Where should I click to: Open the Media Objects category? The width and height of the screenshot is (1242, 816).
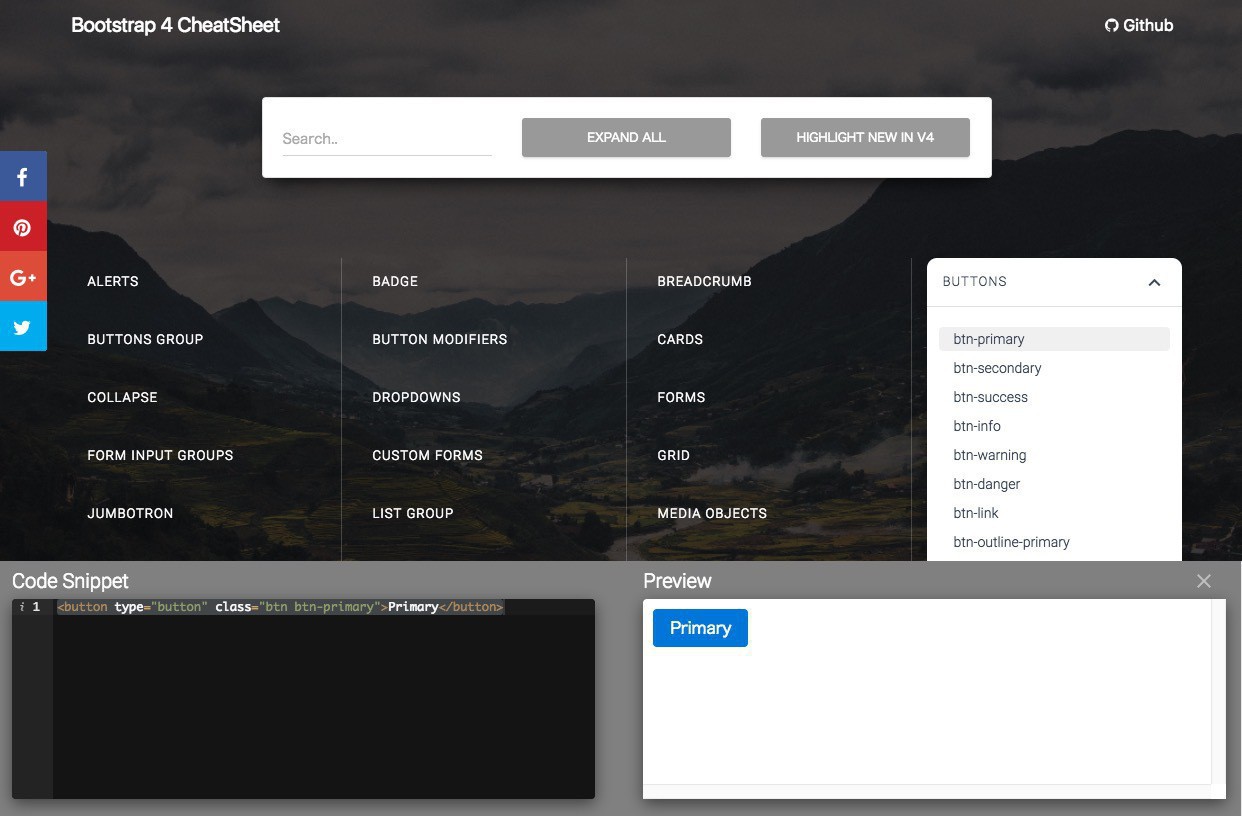tap(712, 513)
